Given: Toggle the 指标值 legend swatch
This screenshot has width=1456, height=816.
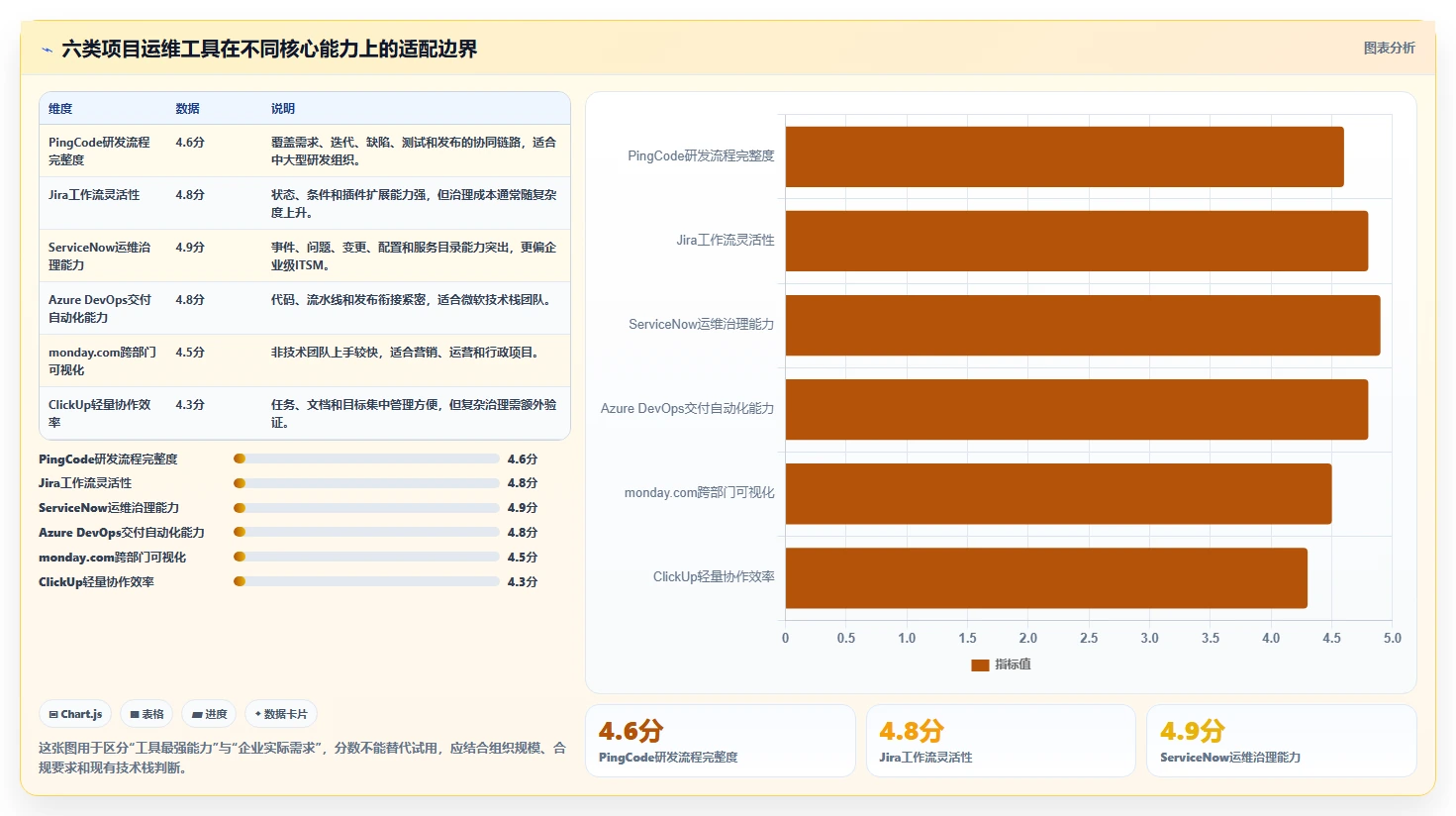Looking at the screenshot, I should pos(980,664).
